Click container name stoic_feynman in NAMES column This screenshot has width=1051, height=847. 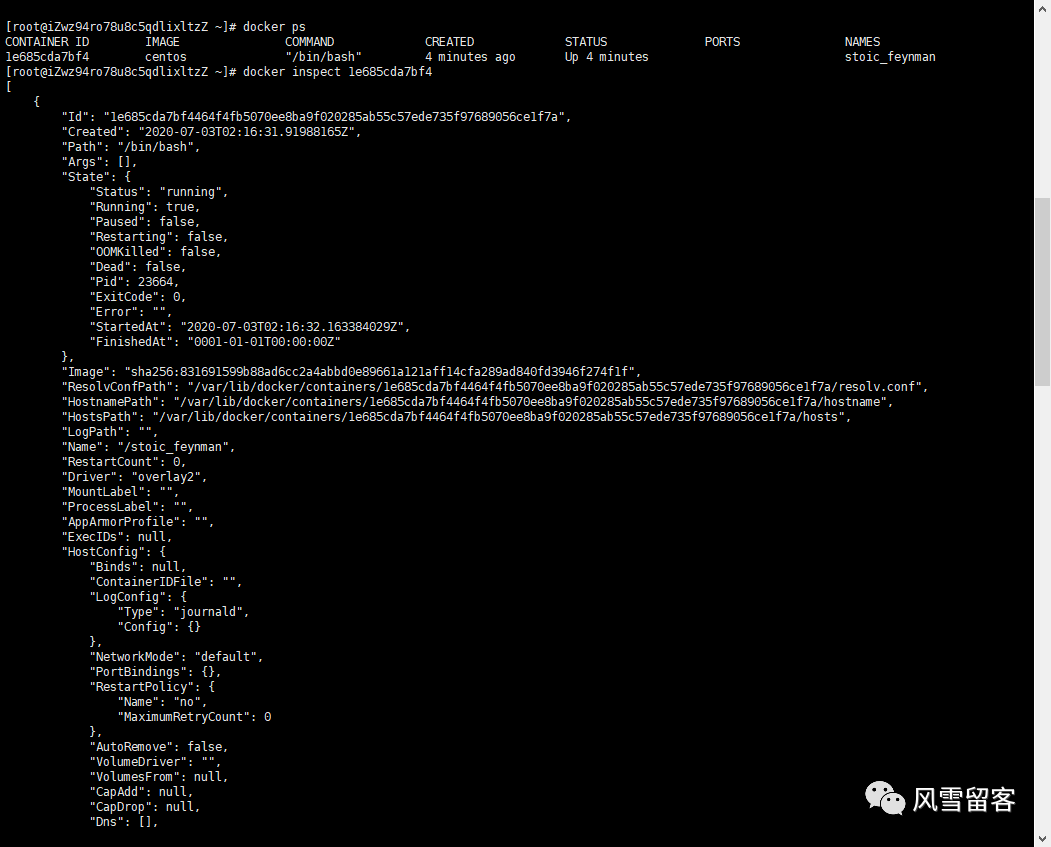tap(889, 57)
